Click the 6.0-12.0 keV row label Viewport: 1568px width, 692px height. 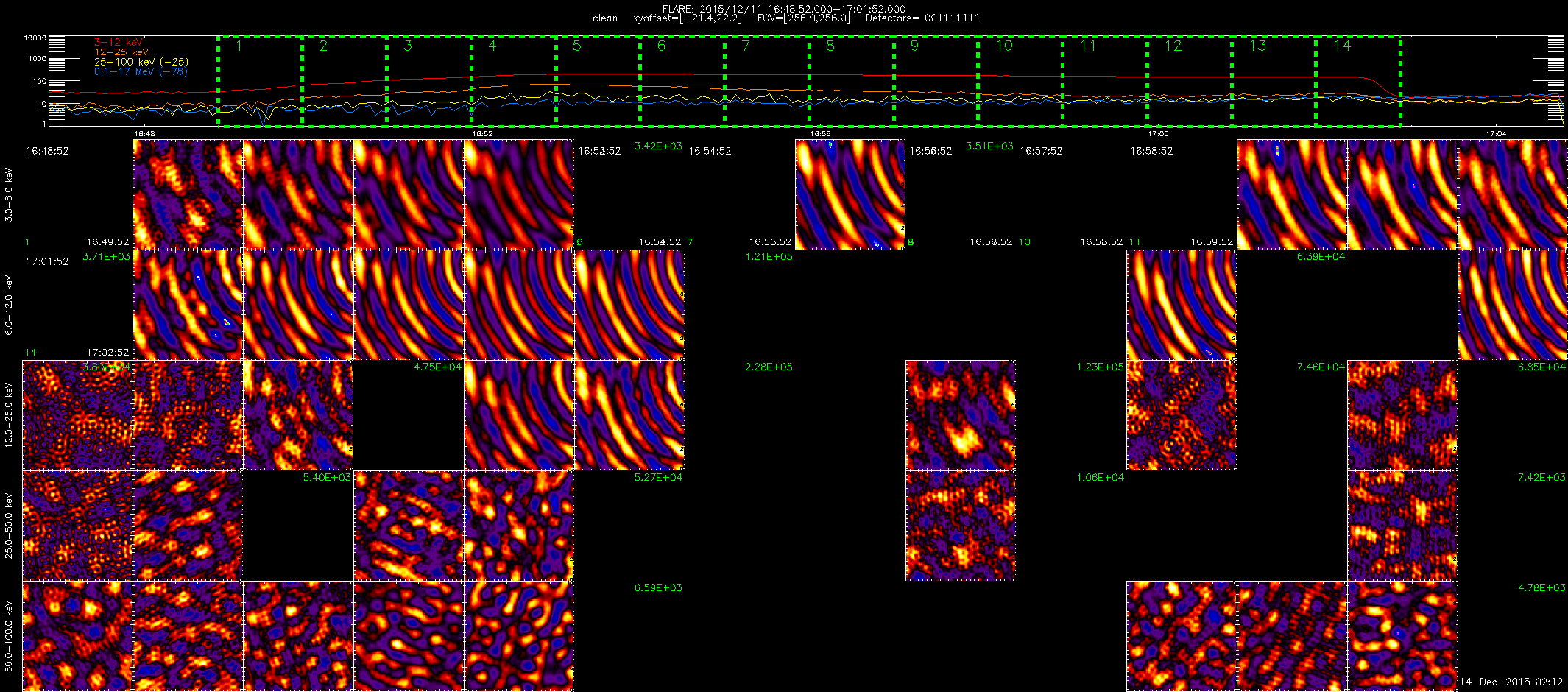[9, 305]
